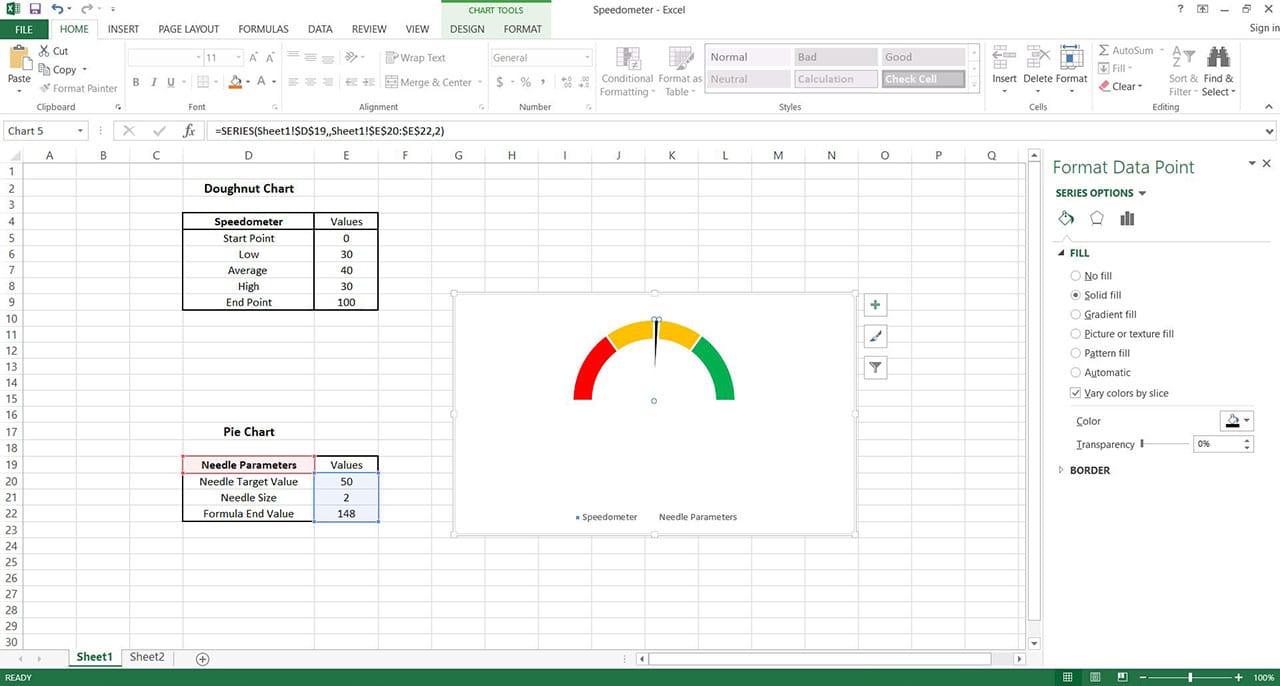Open Chart Elements with the plus icon

(874, 304)
